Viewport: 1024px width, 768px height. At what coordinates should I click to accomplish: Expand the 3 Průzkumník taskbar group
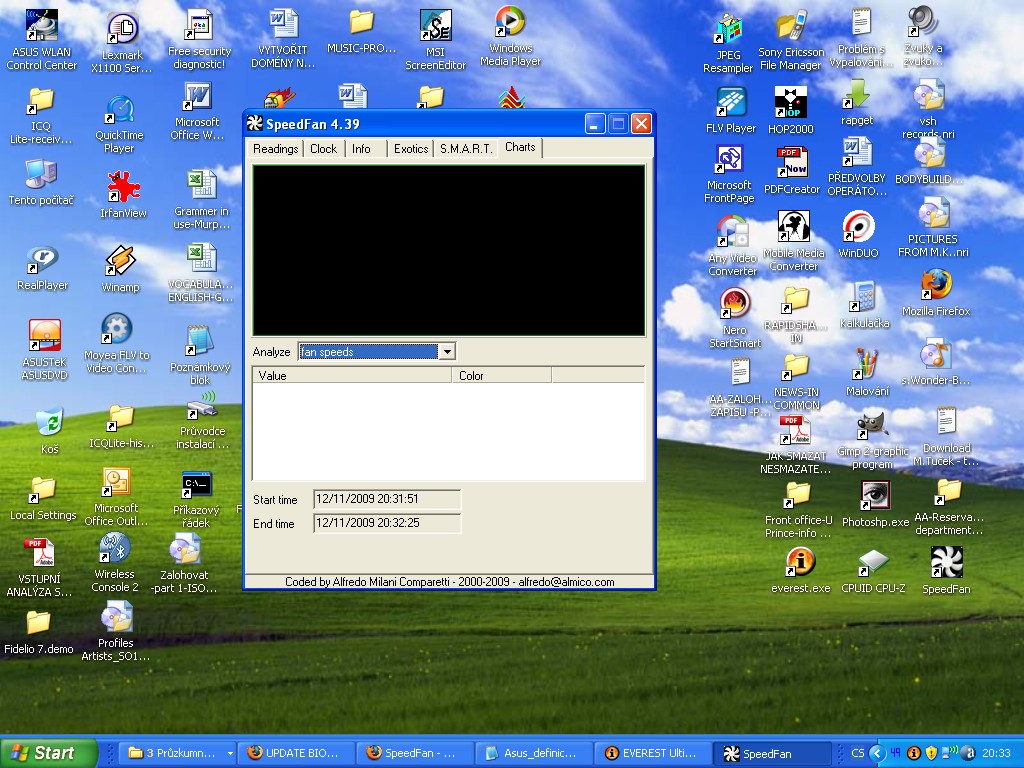178,753
